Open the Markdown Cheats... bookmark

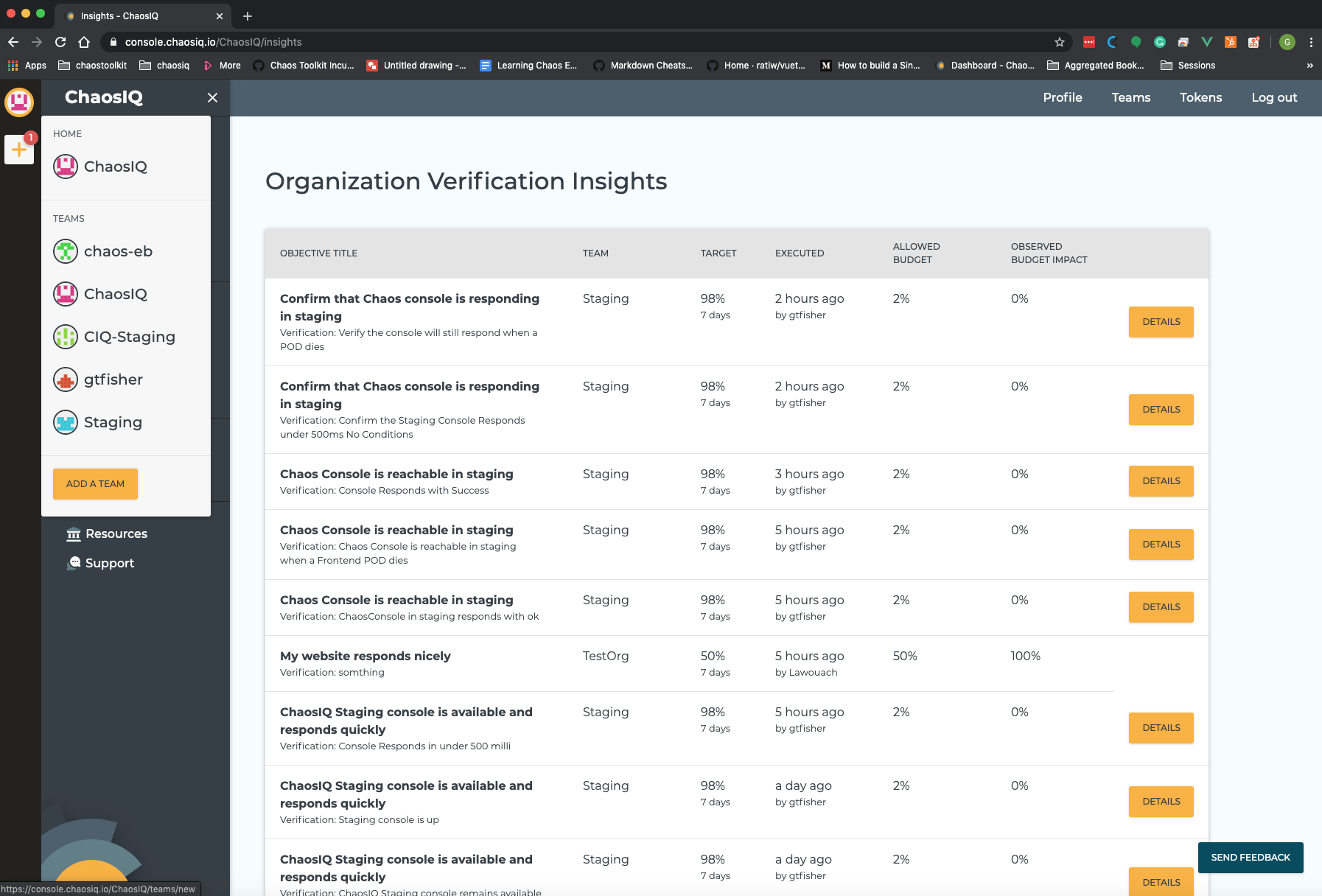pos(643,66)
